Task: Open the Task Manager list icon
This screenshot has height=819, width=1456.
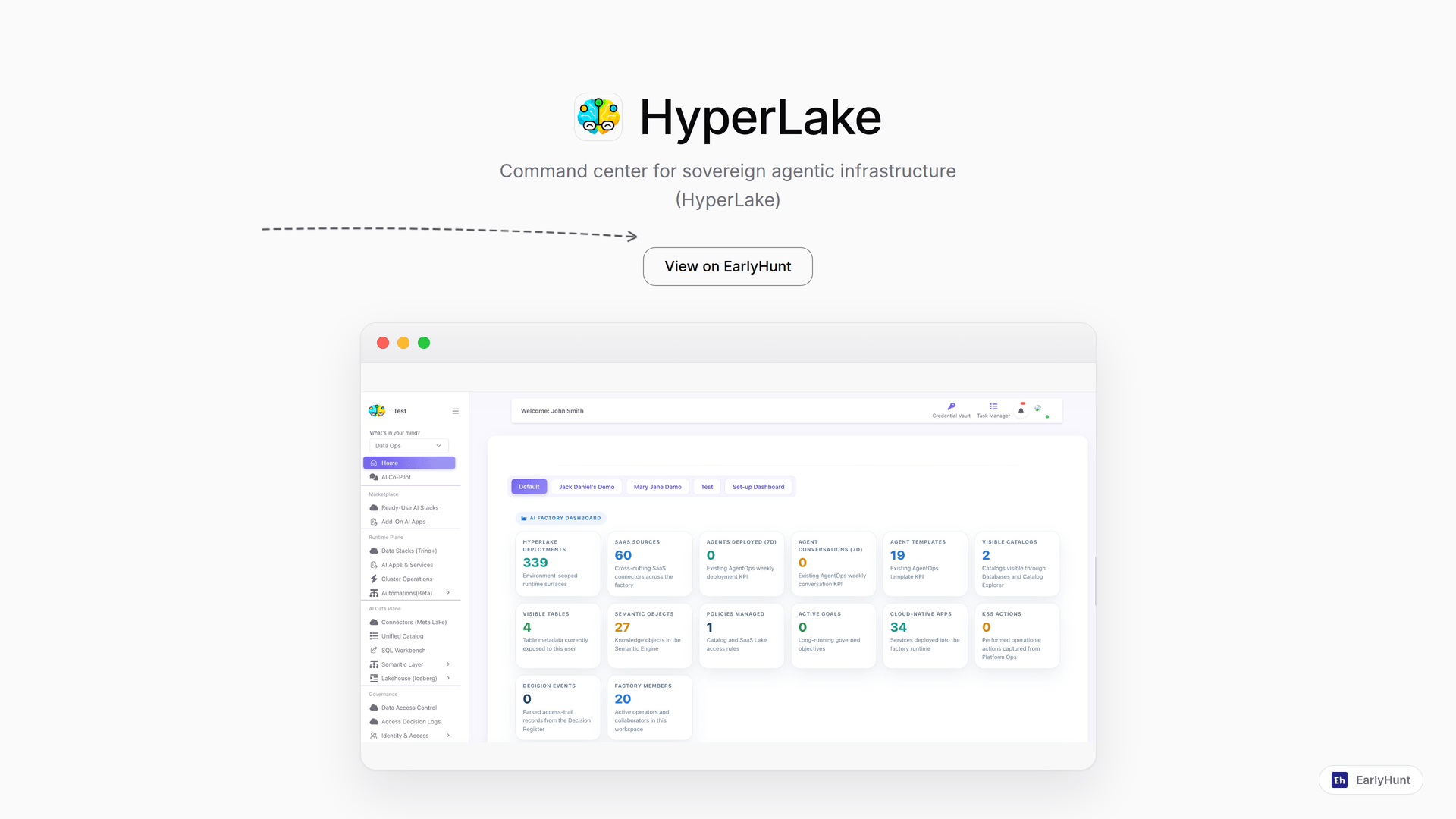Action: point(993,406)
